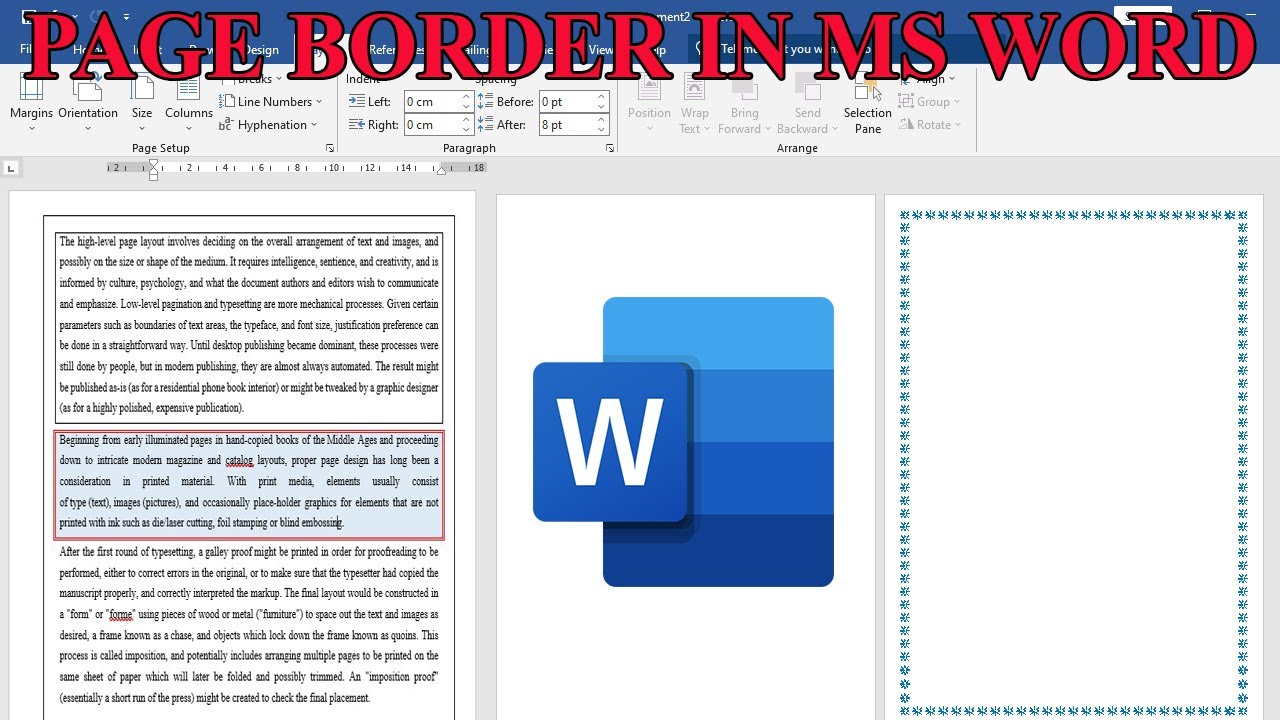Click the Indent Right icon
This screenshot has height=720, width=1280.
point(356,125)
